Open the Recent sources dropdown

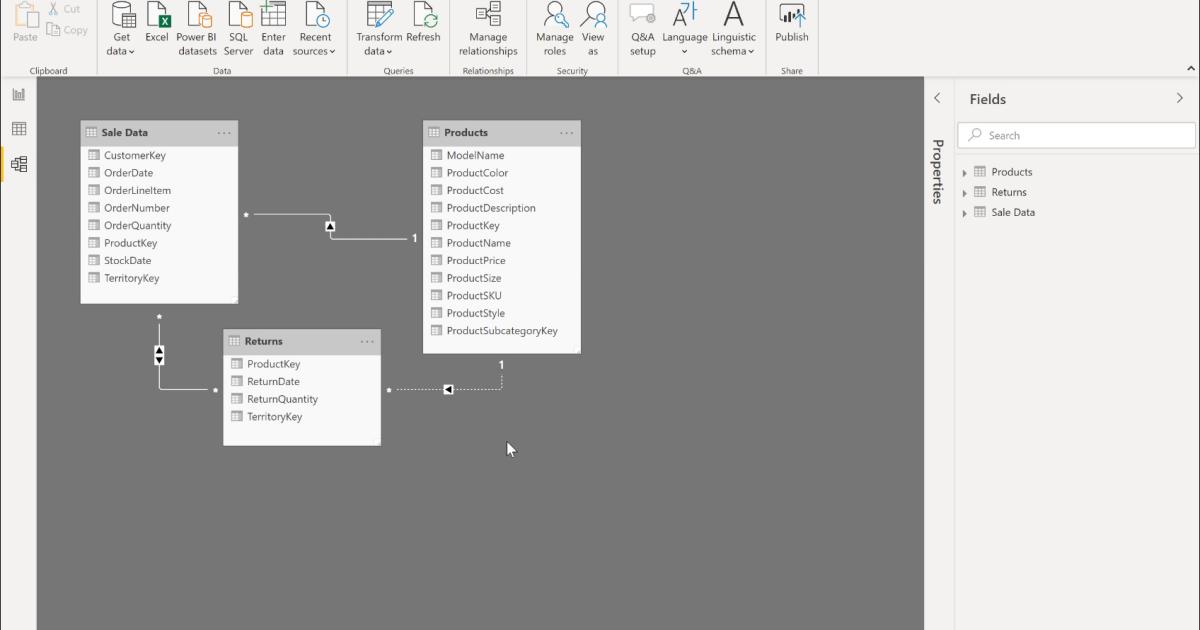point(315,30)
